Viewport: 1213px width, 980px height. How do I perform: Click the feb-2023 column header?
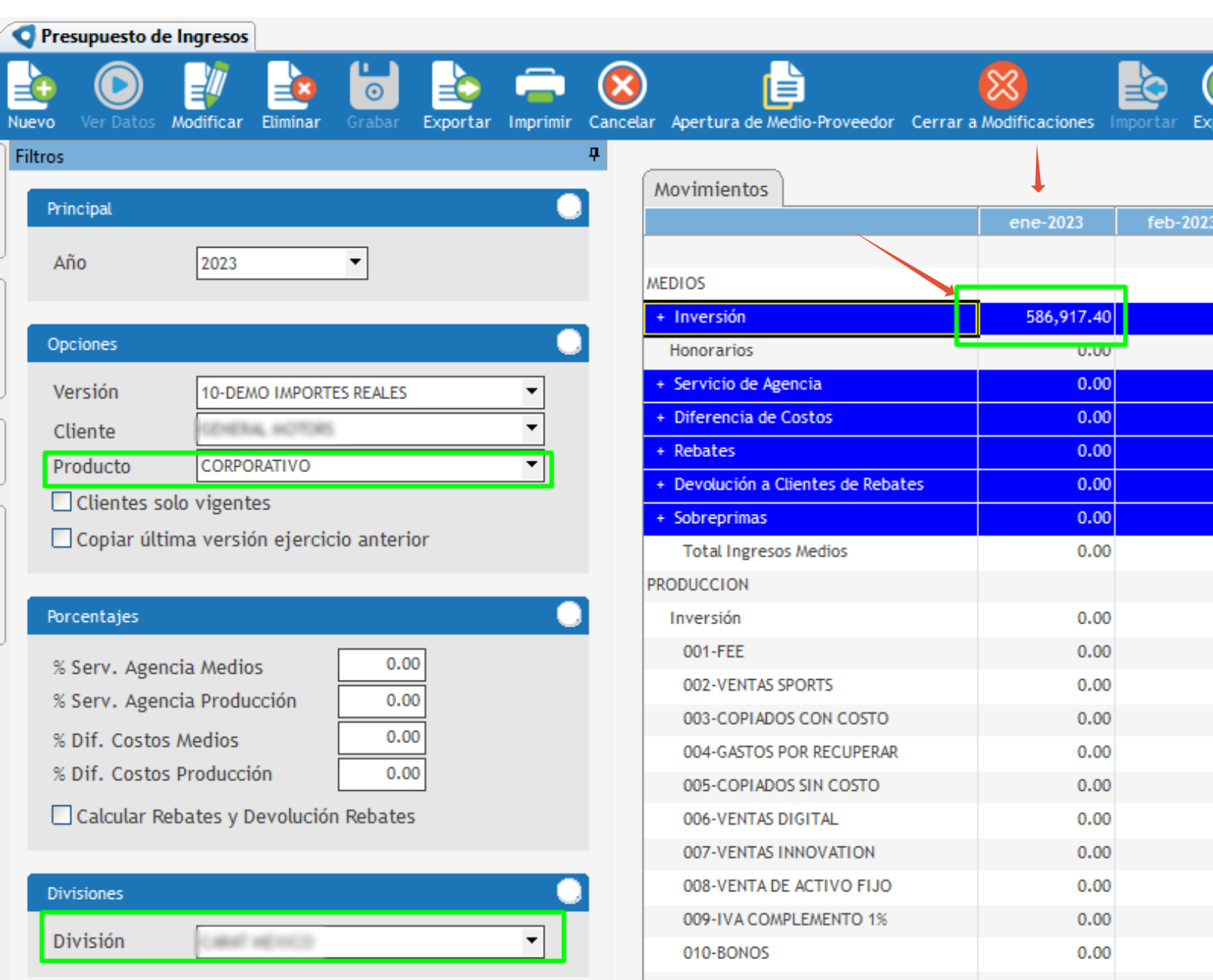pyautogui.click(x=1165, y=222)
